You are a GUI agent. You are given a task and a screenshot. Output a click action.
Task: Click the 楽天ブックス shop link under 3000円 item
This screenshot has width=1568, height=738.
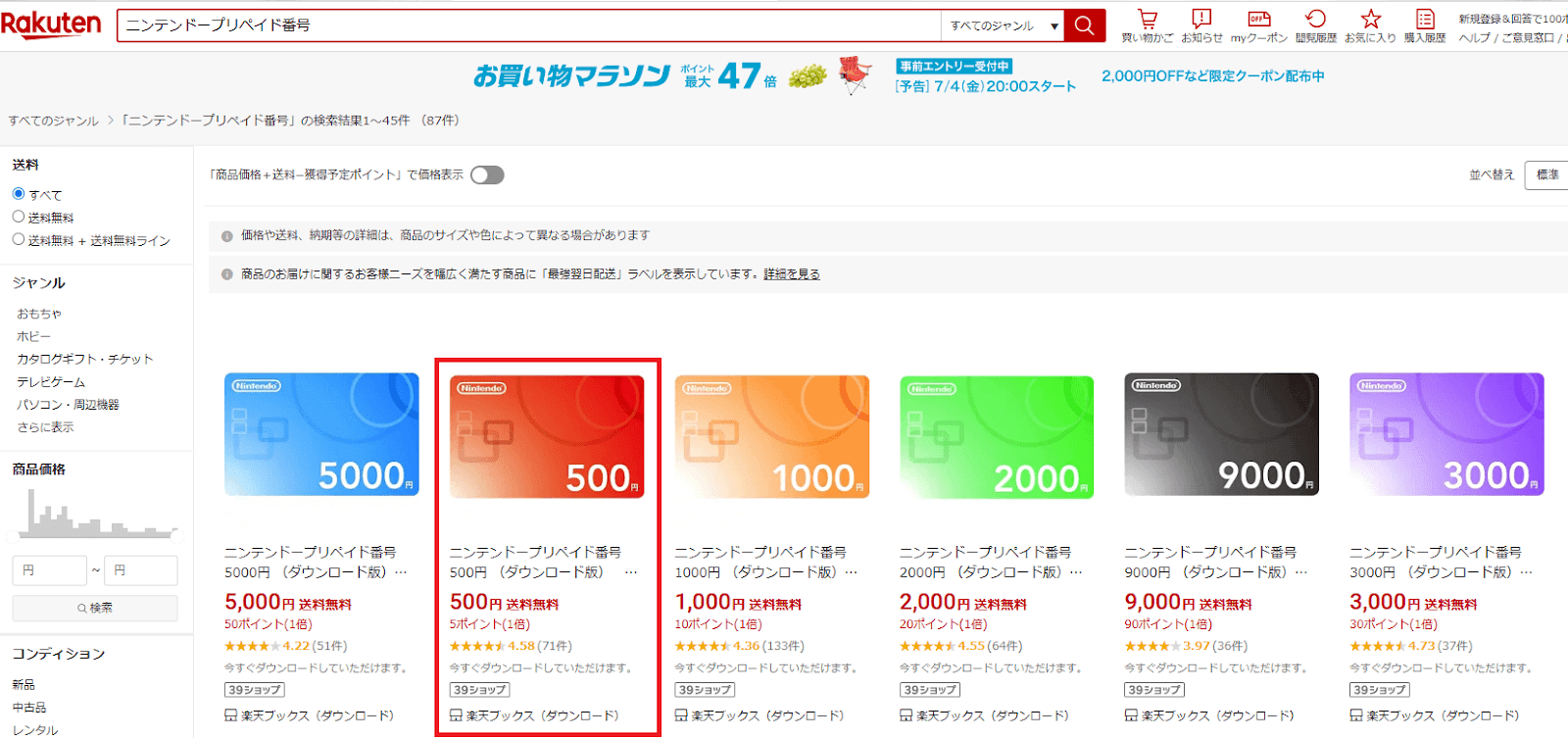[x=1443, y=715]
